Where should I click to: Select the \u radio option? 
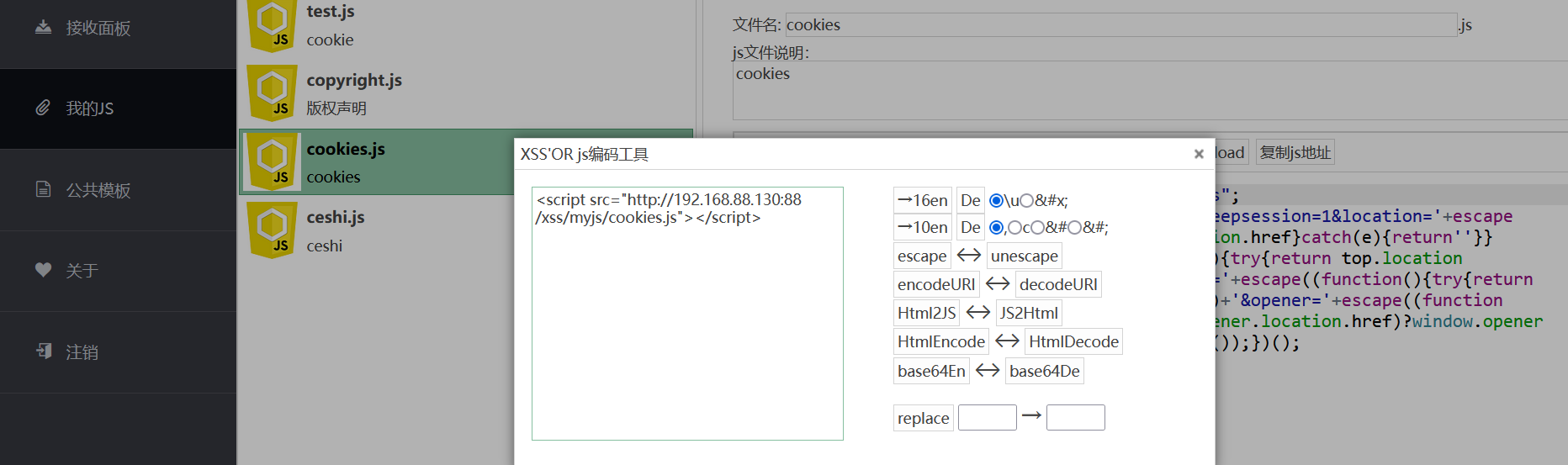tap(996, 201)
